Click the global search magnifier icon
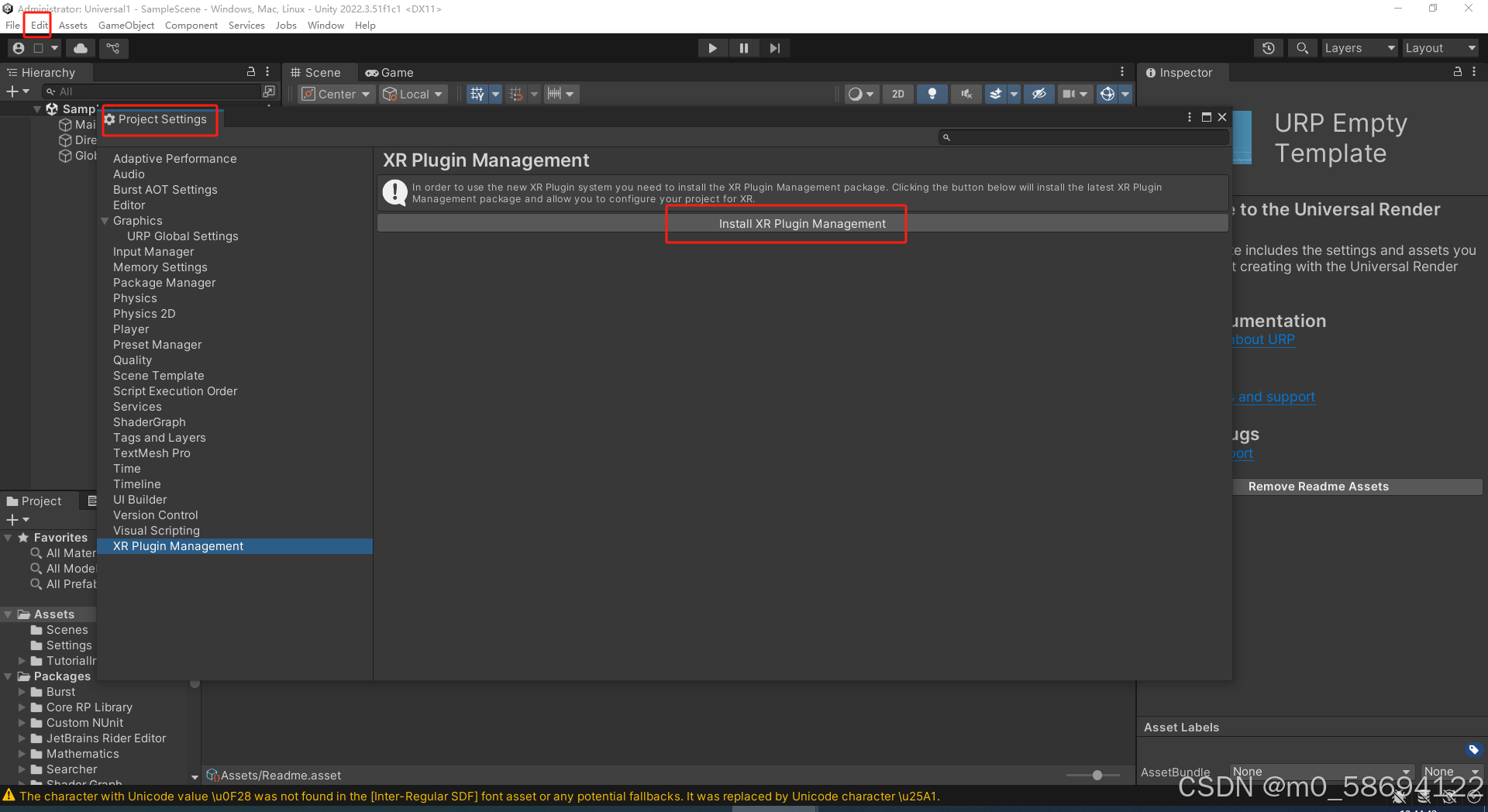 (1302, 47)
